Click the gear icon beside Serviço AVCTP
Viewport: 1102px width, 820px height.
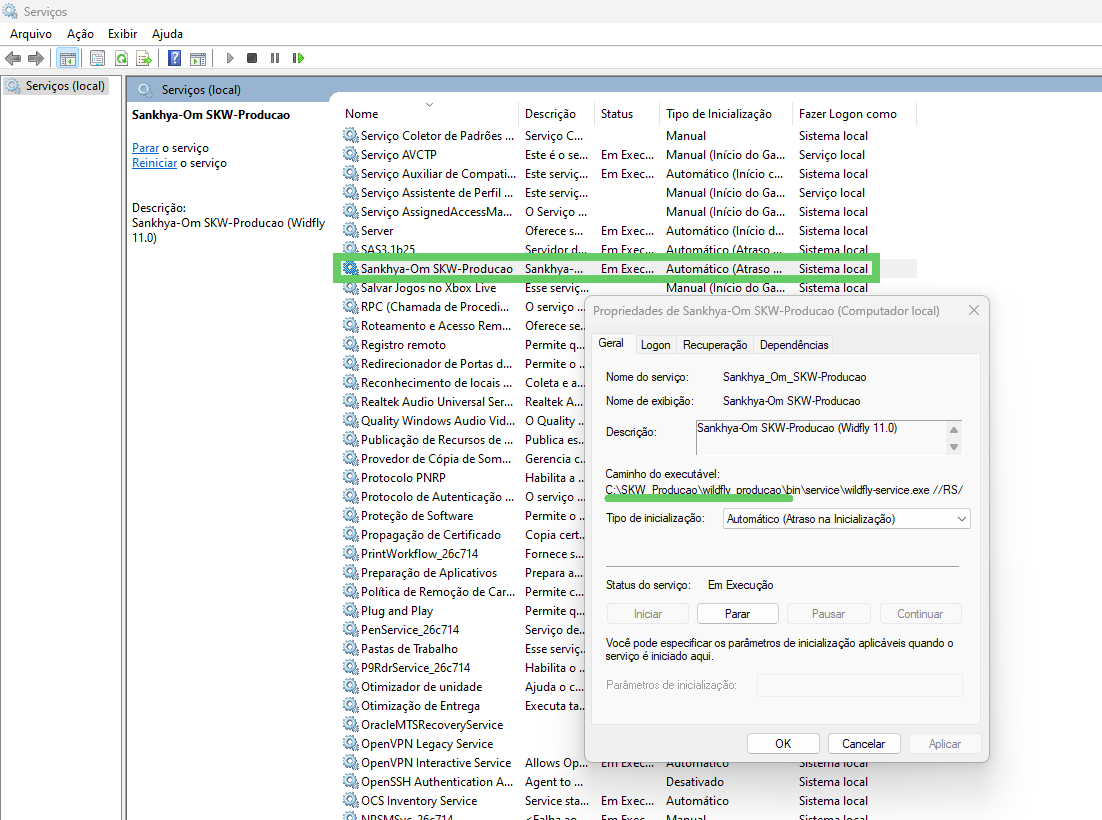click(x=350, y=154)
